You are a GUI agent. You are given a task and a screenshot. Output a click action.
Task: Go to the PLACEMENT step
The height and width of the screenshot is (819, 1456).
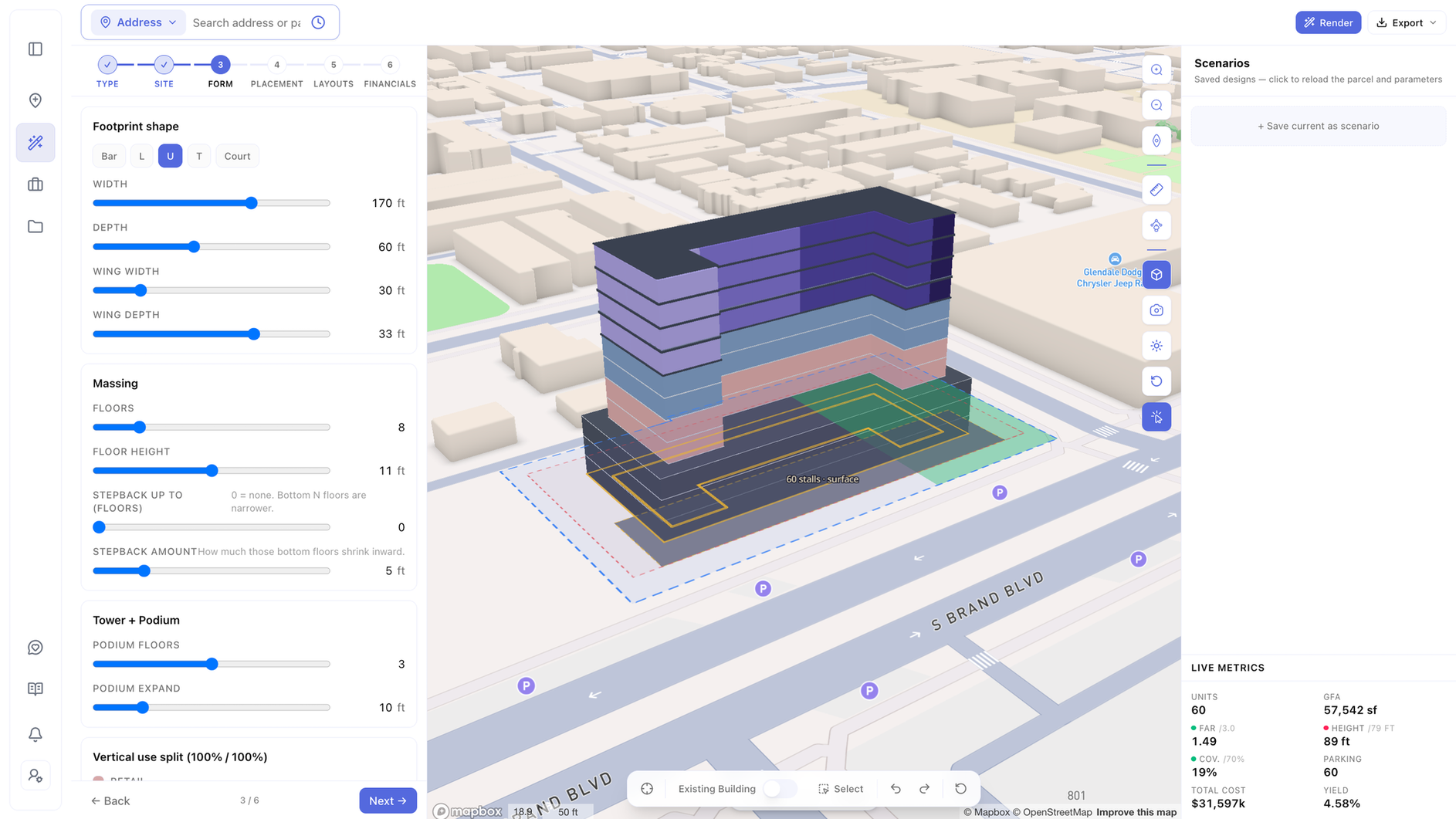[x=276, y=72]
